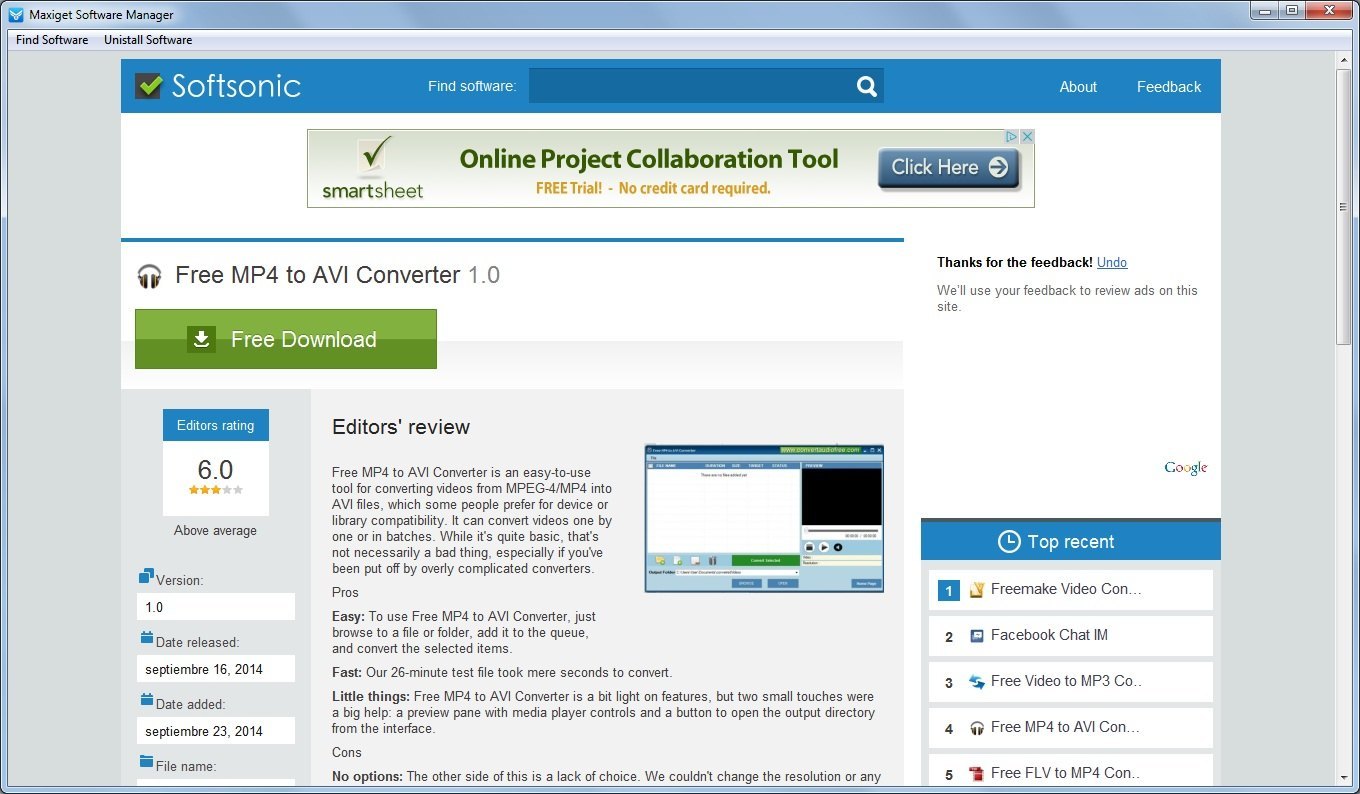This screenshot has width=1360, height=794.
Task: Click the clock icon in the Top recent header
Action: click(x=1008, y=541)
